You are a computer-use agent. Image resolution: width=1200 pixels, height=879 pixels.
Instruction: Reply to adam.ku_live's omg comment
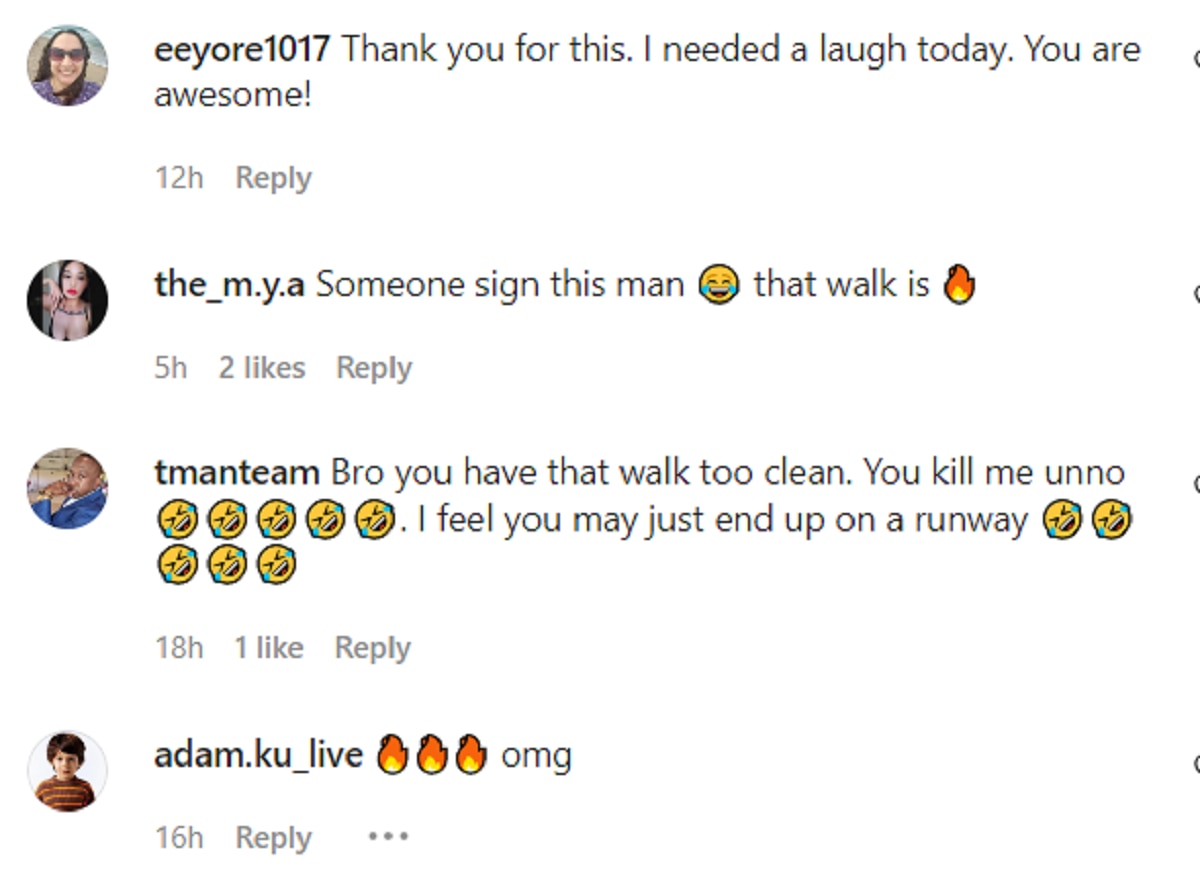click(273, 838)
